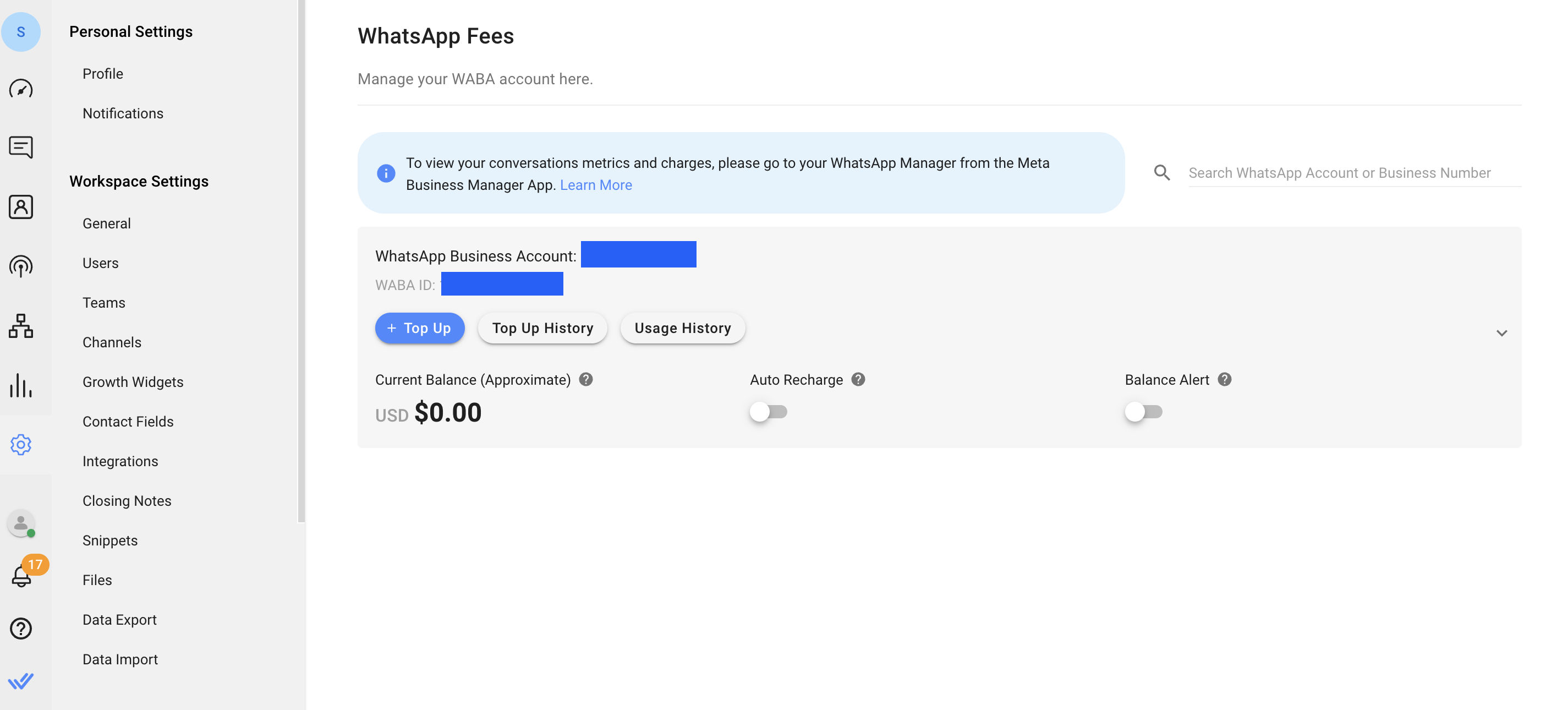
Task: Enable the Auto Recharge toggle
Action: pos(769,412)
